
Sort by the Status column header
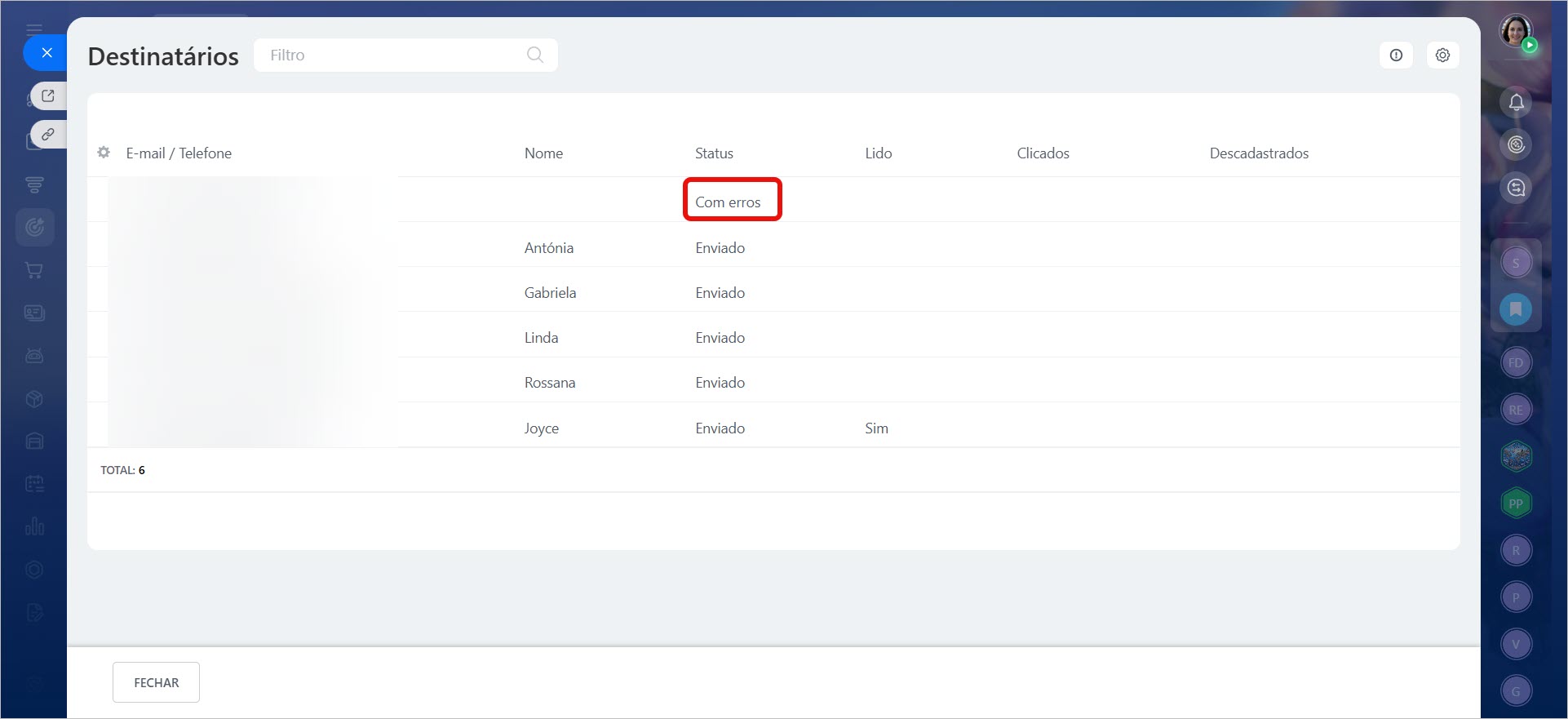(714, 153)
